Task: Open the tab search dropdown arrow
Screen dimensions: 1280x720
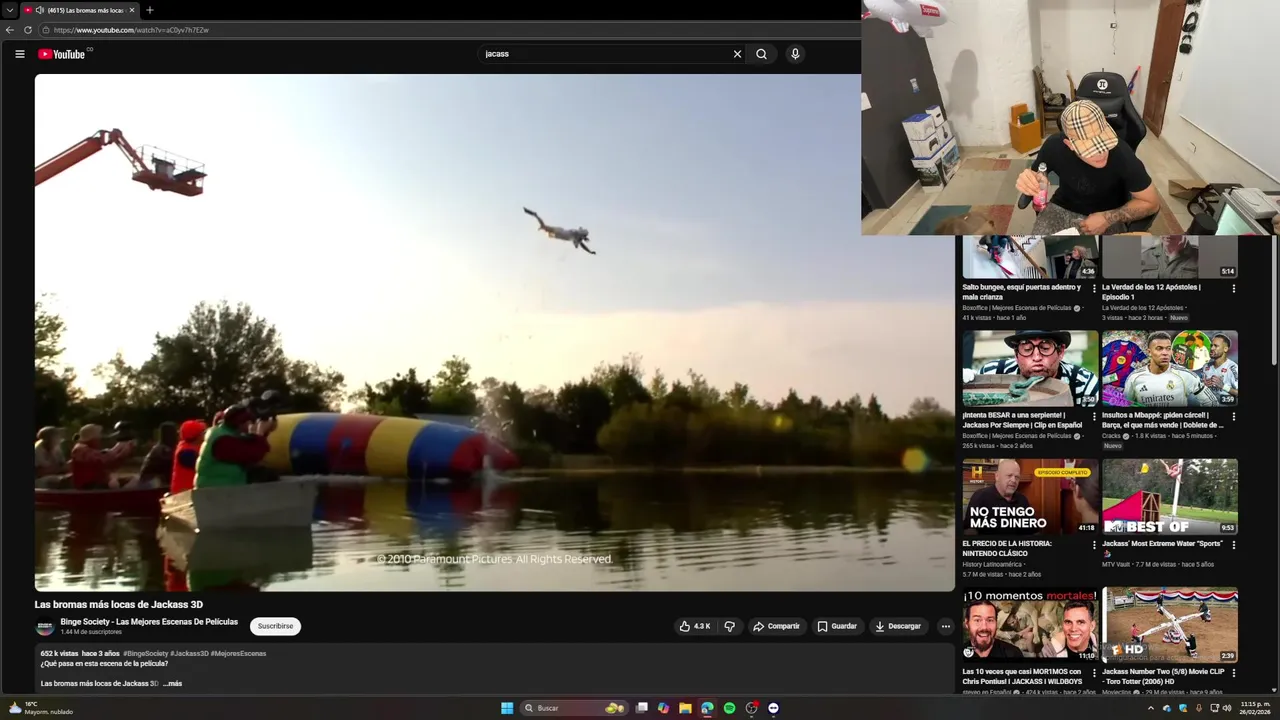Action: pyautogui.click(x=9, y=10)
